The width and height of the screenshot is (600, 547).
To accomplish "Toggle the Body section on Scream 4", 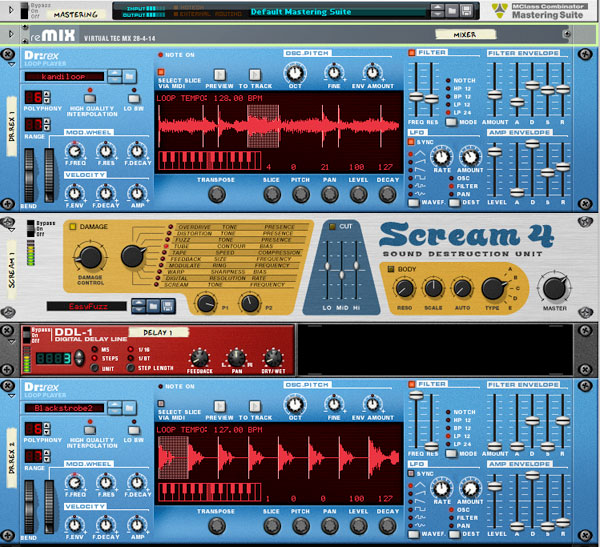I will (391, 269).
